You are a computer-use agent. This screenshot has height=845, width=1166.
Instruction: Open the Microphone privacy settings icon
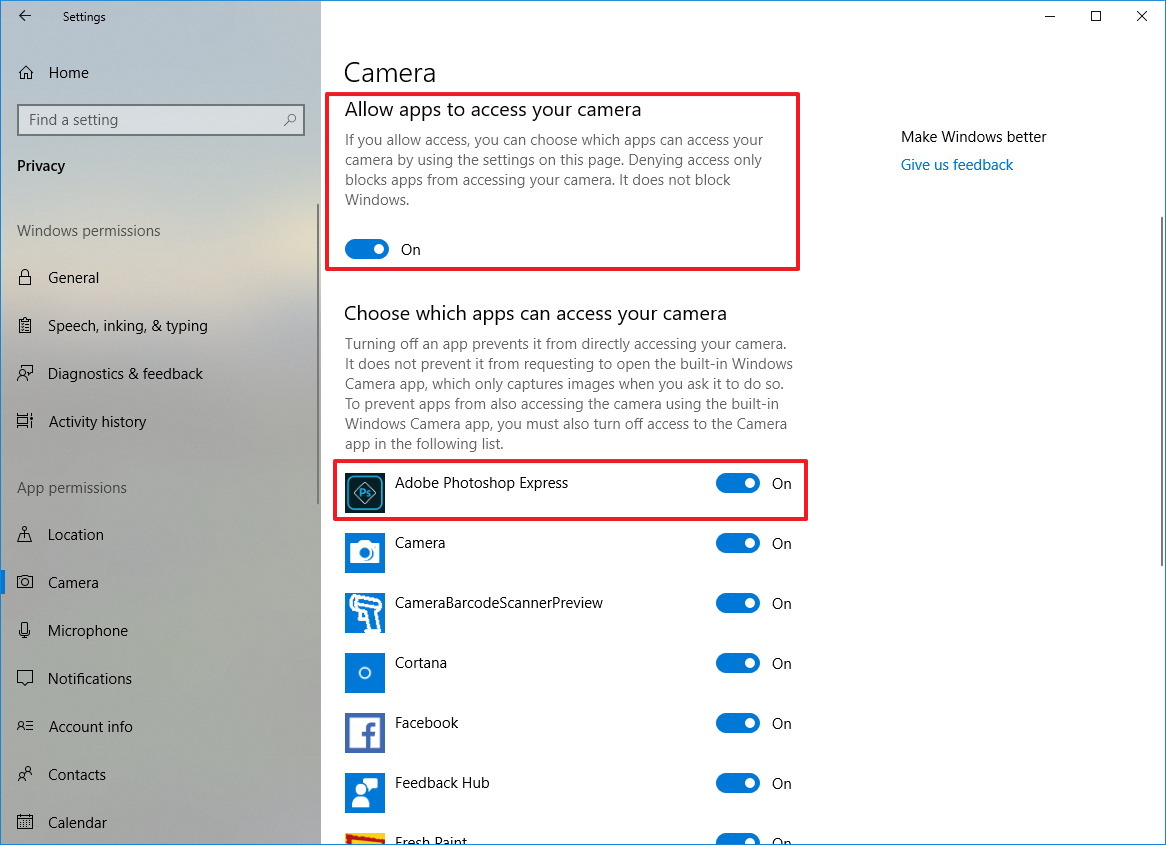29,630
